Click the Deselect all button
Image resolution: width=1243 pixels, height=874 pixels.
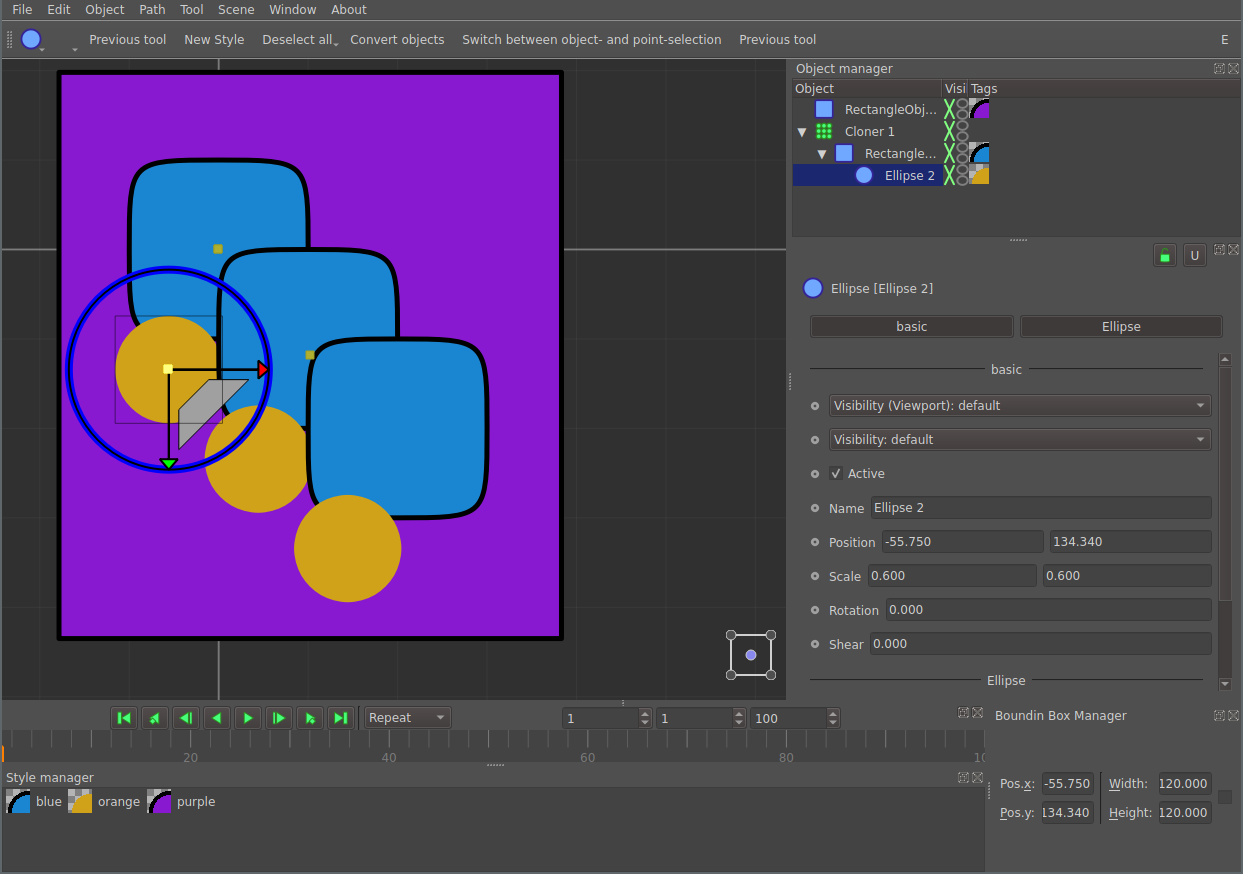296,39
